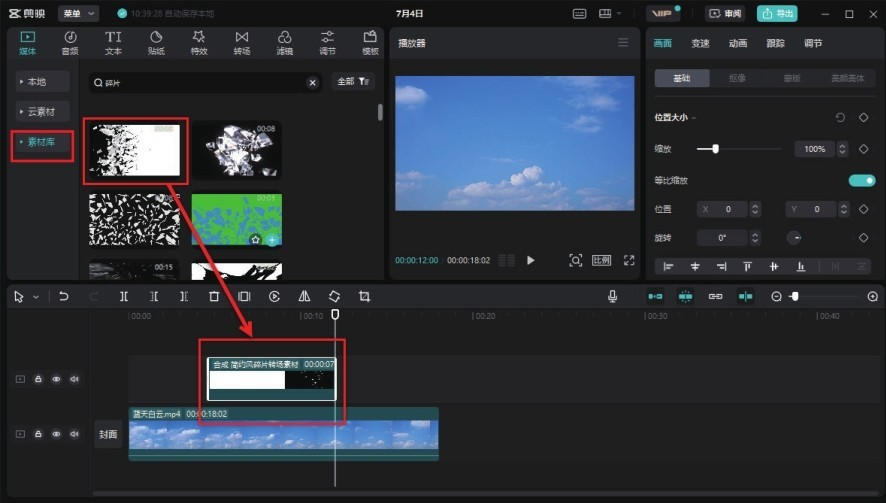Image resolution: width=886 pixels, height=503 pixels.
Task: Align left using the alignment icon
Action: pyautogui.click(x=668, y=266)
